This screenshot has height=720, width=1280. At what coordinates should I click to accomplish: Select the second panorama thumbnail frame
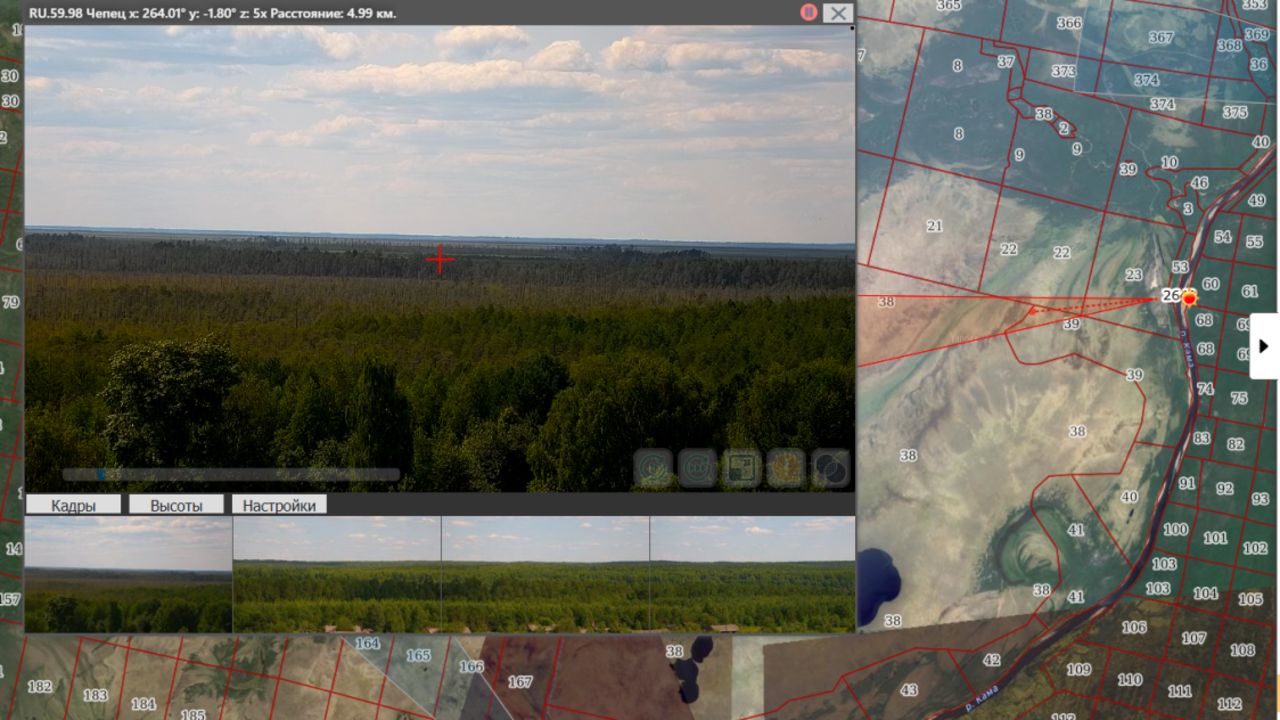[x=337, y=574]
